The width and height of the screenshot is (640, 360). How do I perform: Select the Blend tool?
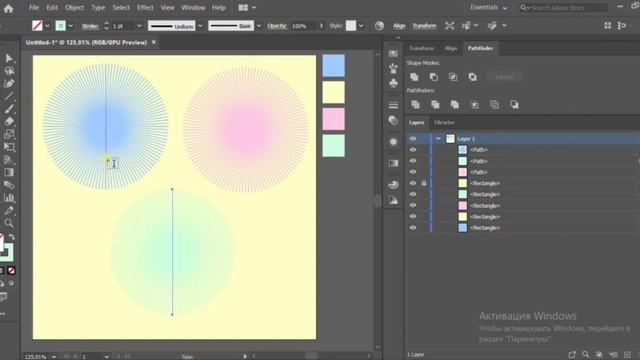(9, 185)
